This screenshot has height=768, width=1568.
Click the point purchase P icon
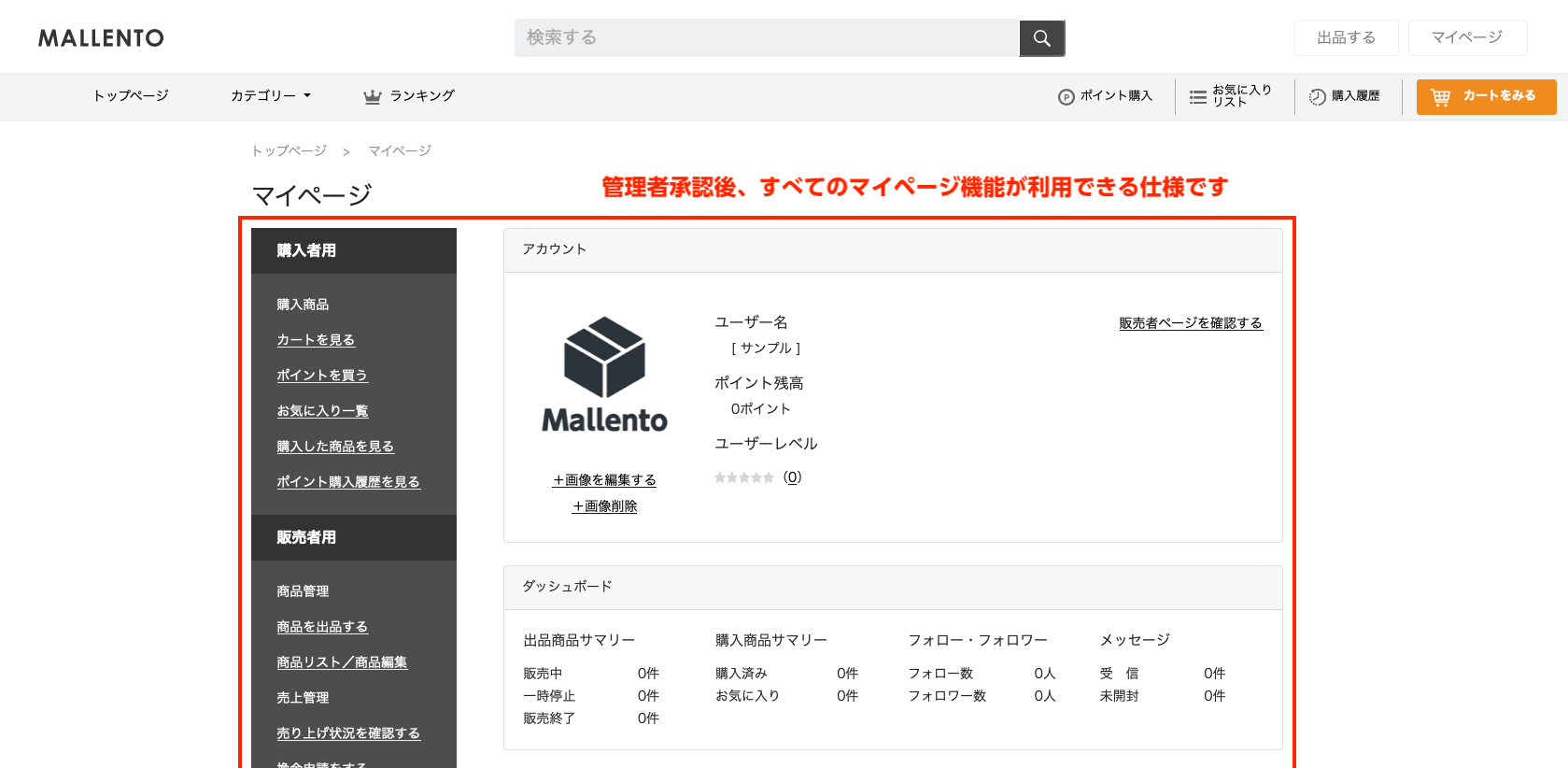pos(1066,97)
